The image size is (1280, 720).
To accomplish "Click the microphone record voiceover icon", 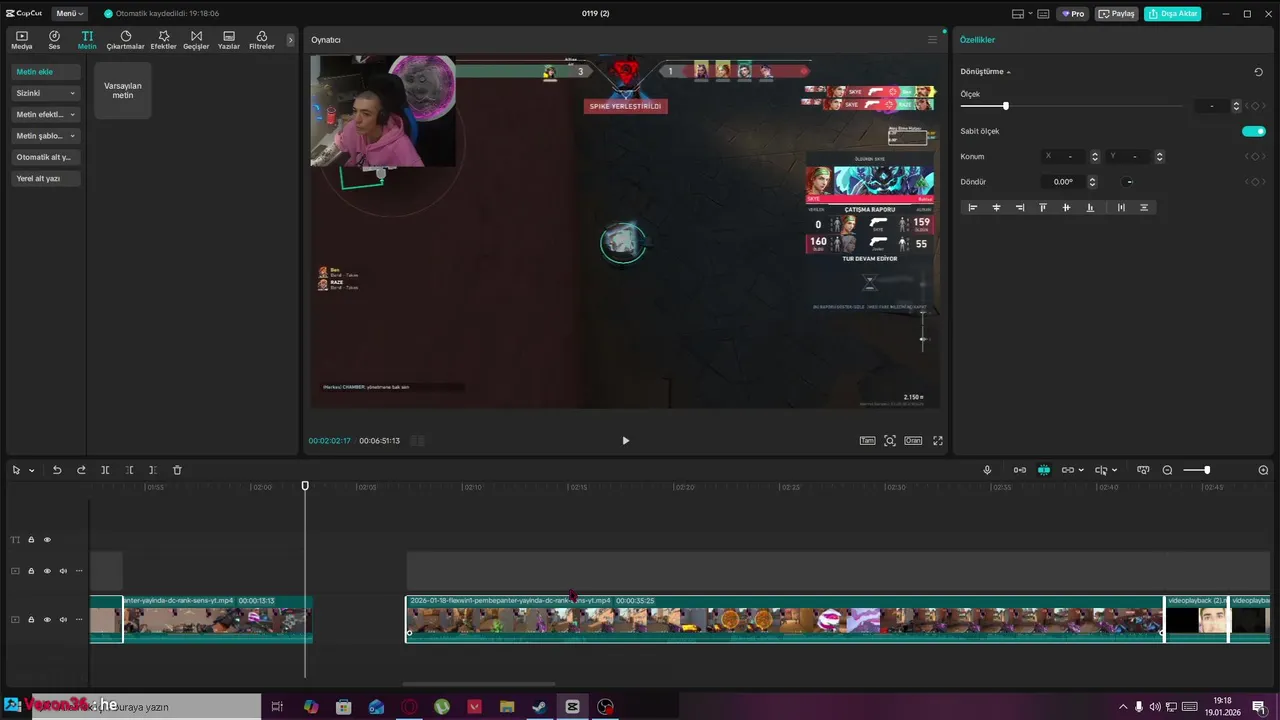I will [x=987, y=470].
